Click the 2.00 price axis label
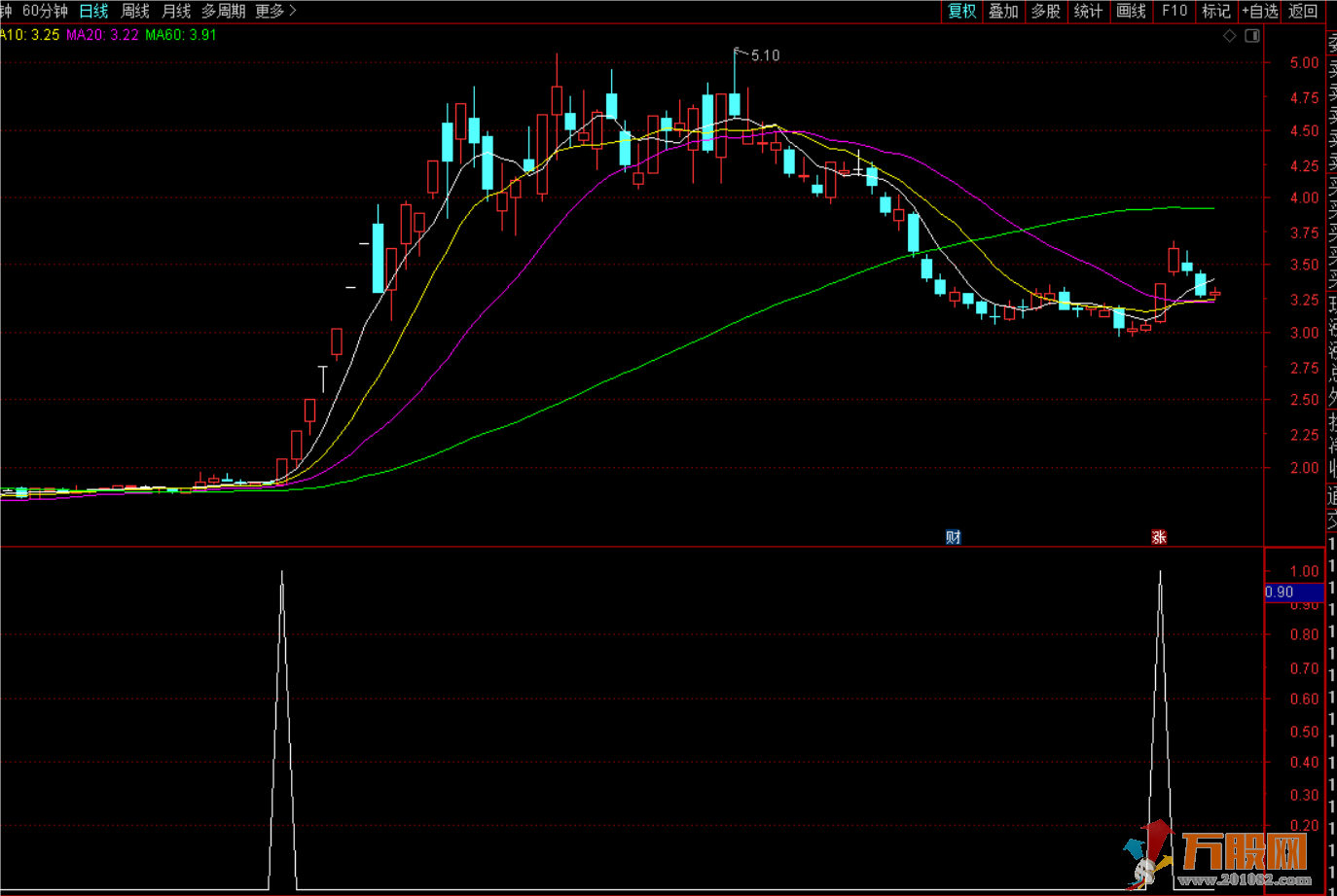The image size is (1337, 896). tap(1305, 468)
